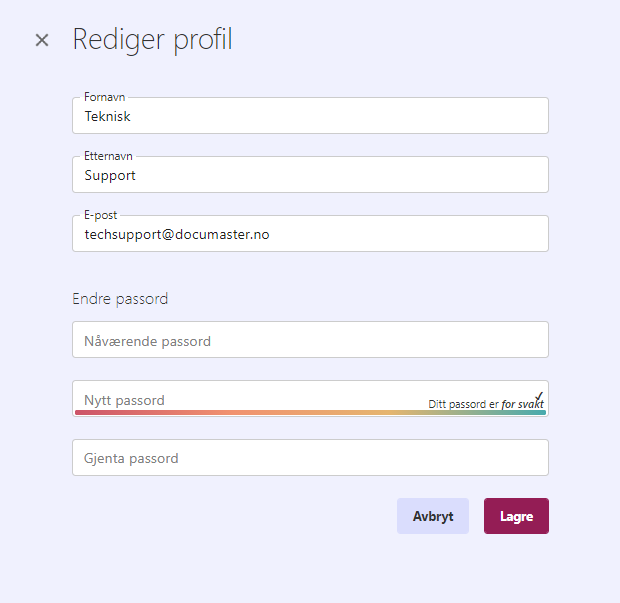Viewport: 620px width, 603px height.
Task: Focus the Nytt passord input
Action: coord(250,398)
